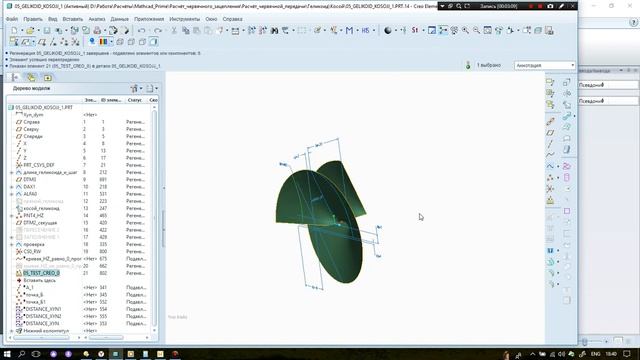Image resolution: width=640 pixels, height=360 pixels.
Task: Expand the проверка tree node
Action: pyautogui.click(x=12, y=244)
